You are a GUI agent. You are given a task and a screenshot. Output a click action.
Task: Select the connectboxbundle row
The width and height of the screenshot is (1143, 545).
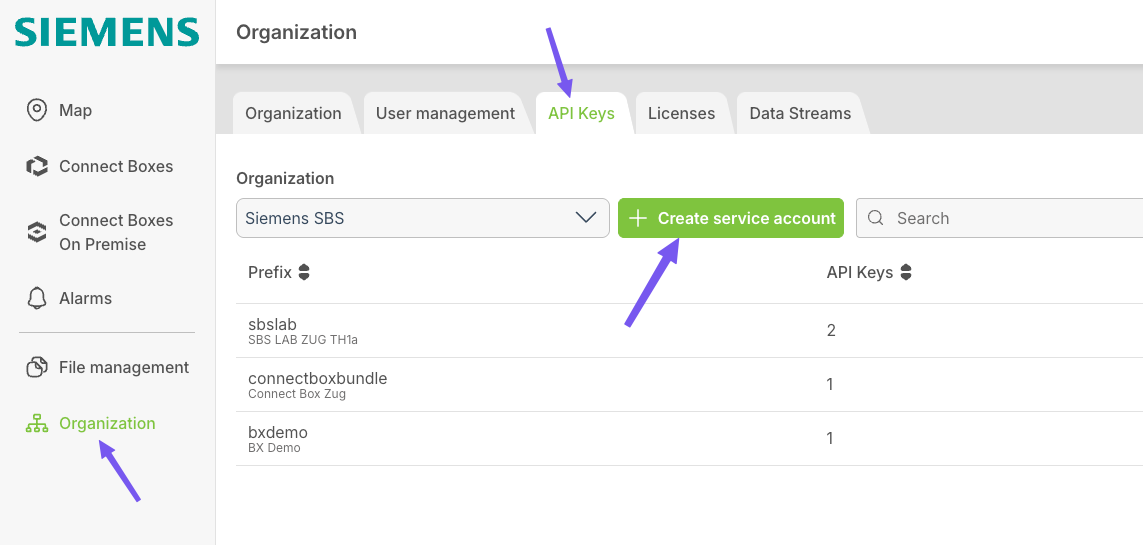click(x=690, y=385)
